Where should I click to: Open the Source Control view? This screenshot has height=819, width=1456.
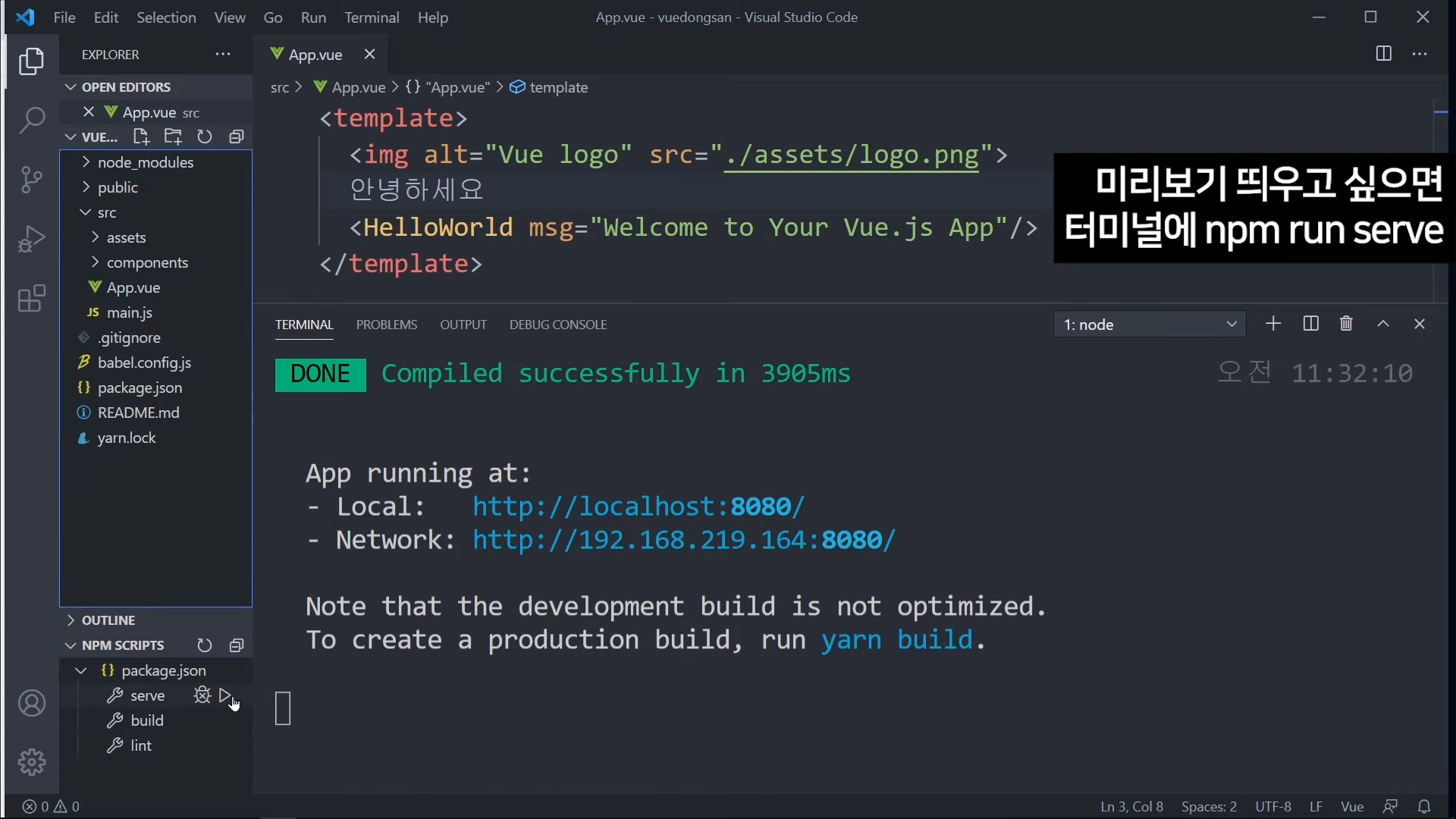click(32, 180)
